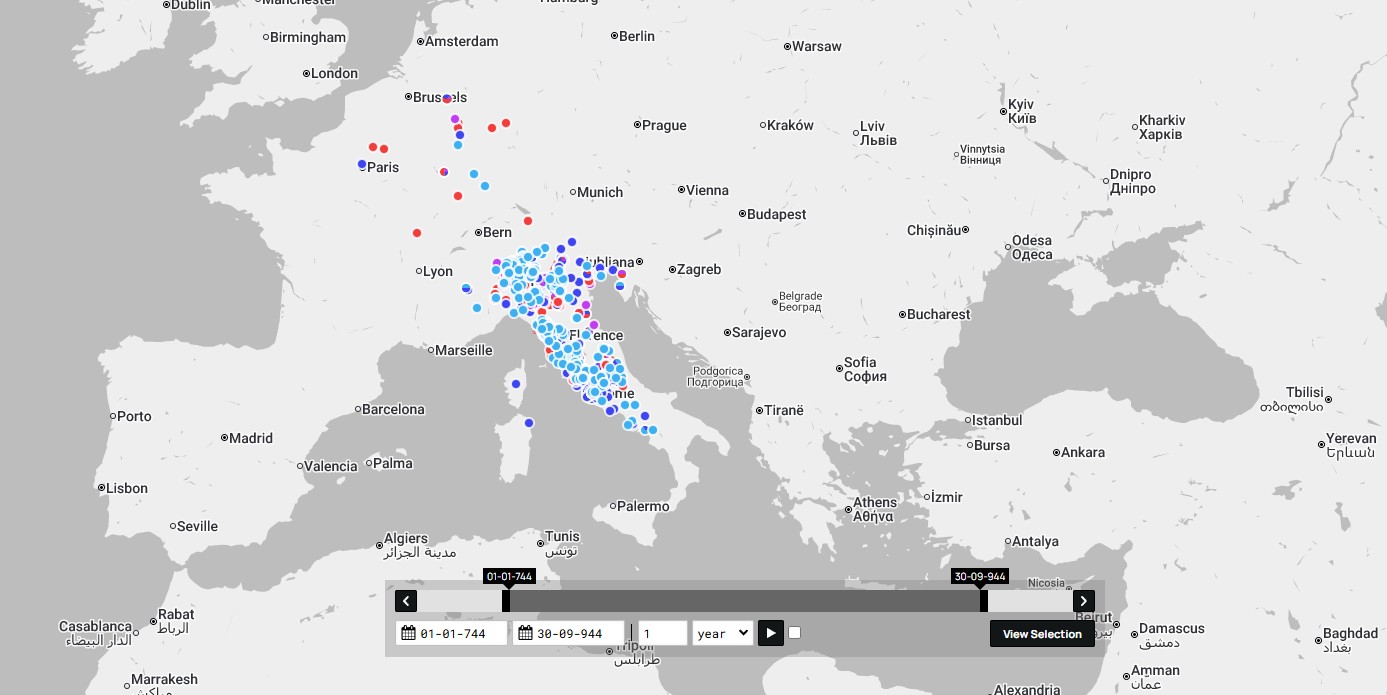The height and width of the screenshot is (695, 1387).
Task: Open the end date calendar icon
Action: tap(525, 633)
